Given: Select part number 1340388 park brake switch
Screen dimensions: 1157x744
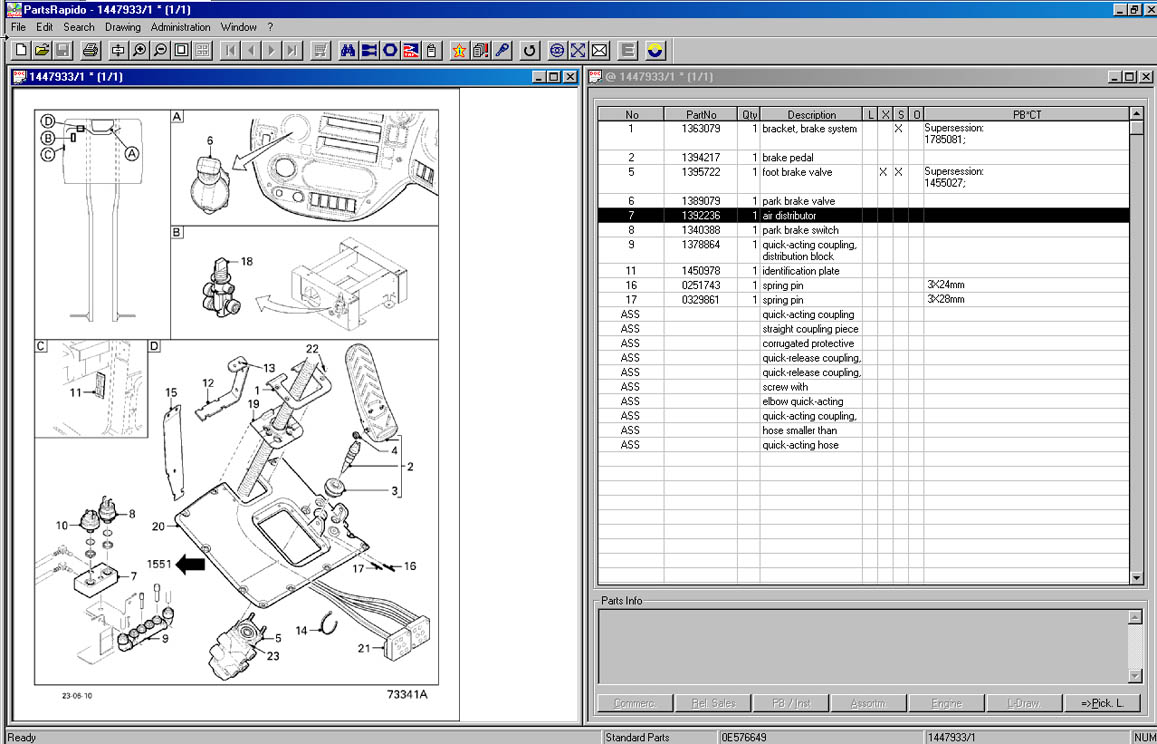Looking at the screenshot, I should pyautogui.click(x=701, y=230).
